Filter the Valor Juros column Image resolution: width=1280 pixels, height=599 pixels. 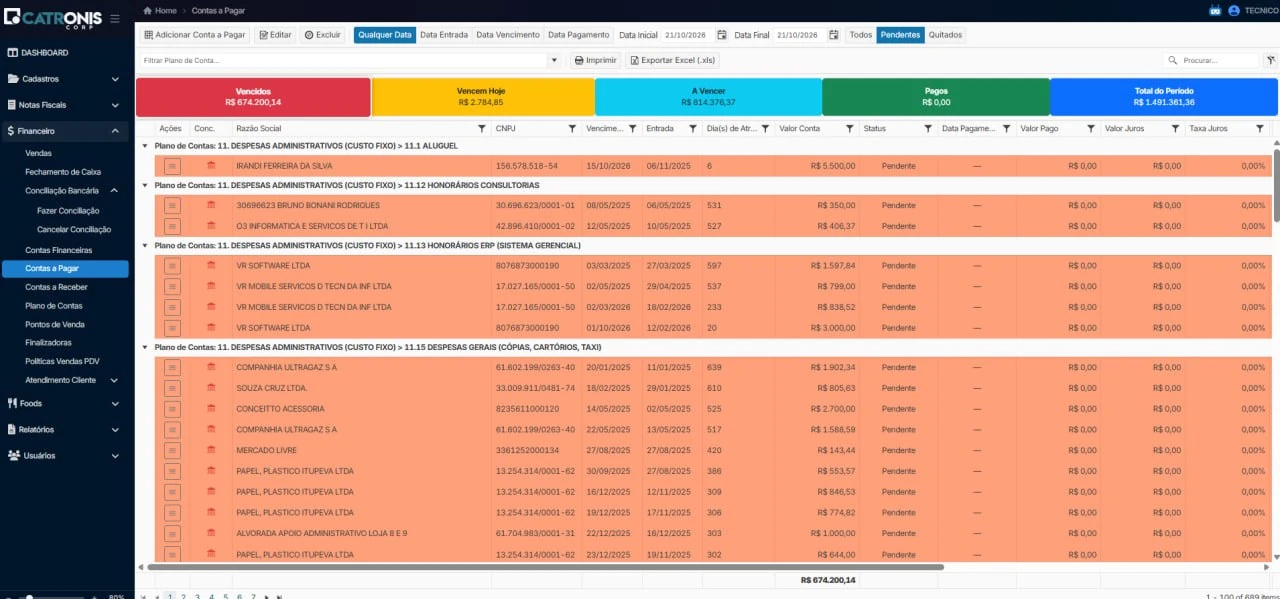coord(1175,129)
